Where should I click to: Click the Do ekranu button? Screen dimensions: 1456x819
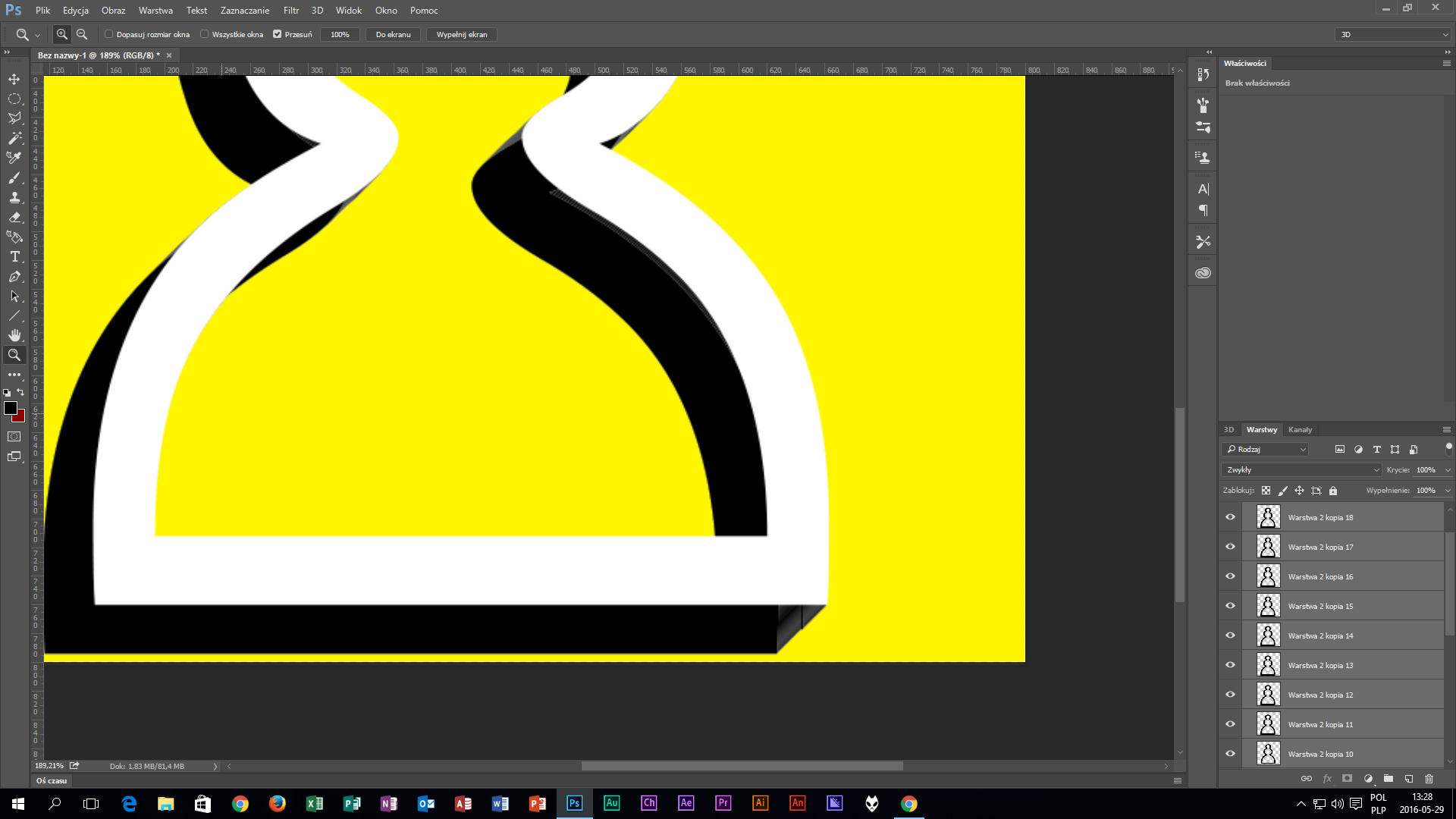click(393, 35)
